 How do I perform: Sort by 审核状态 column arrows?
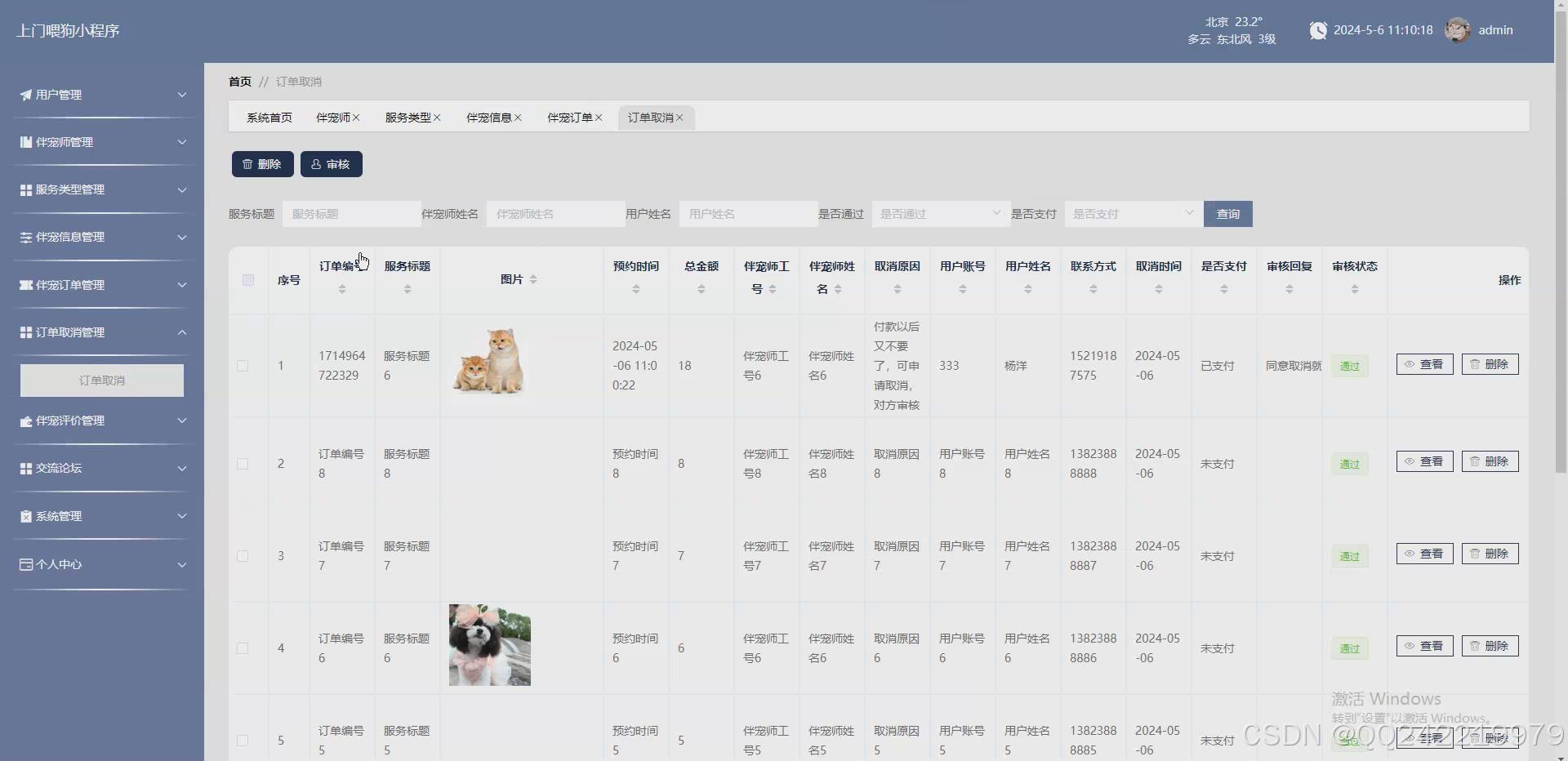(x=1355, y=289)
